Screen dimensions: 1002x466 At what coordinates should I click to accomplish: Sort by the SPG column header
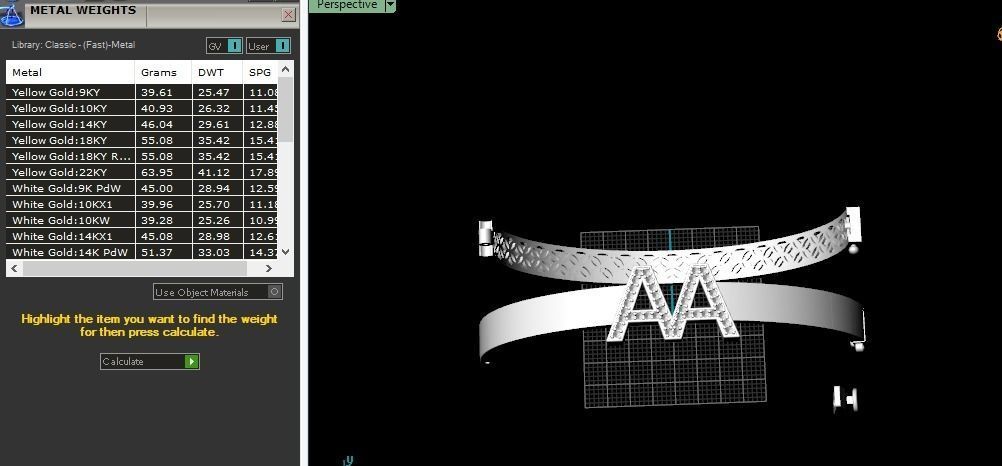pos(261,72)
